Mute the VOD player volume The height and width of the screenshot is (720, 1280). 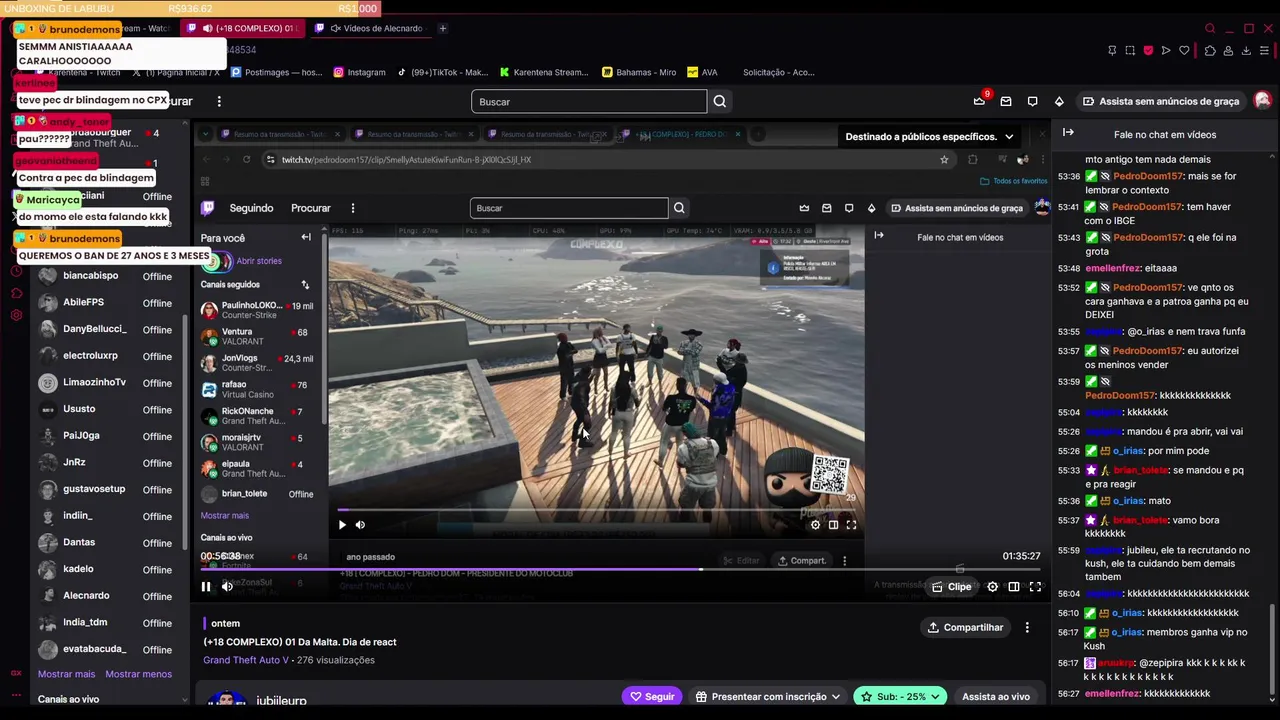(x=227, y=587)
